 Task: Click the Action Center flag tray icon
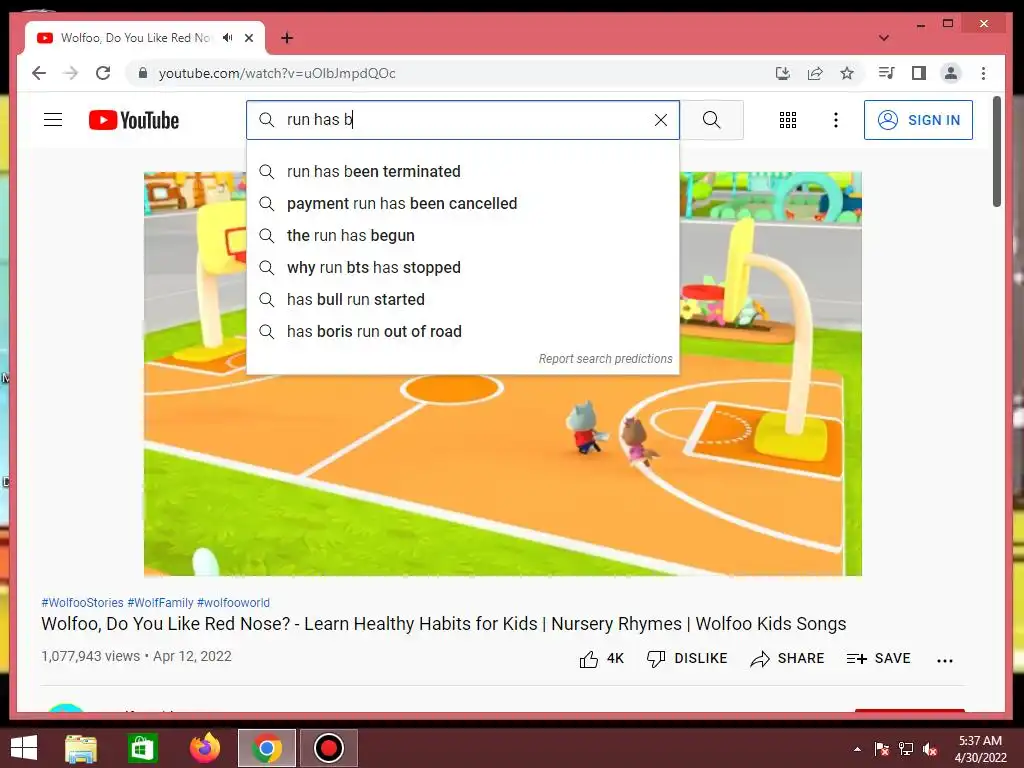[882, 749]
